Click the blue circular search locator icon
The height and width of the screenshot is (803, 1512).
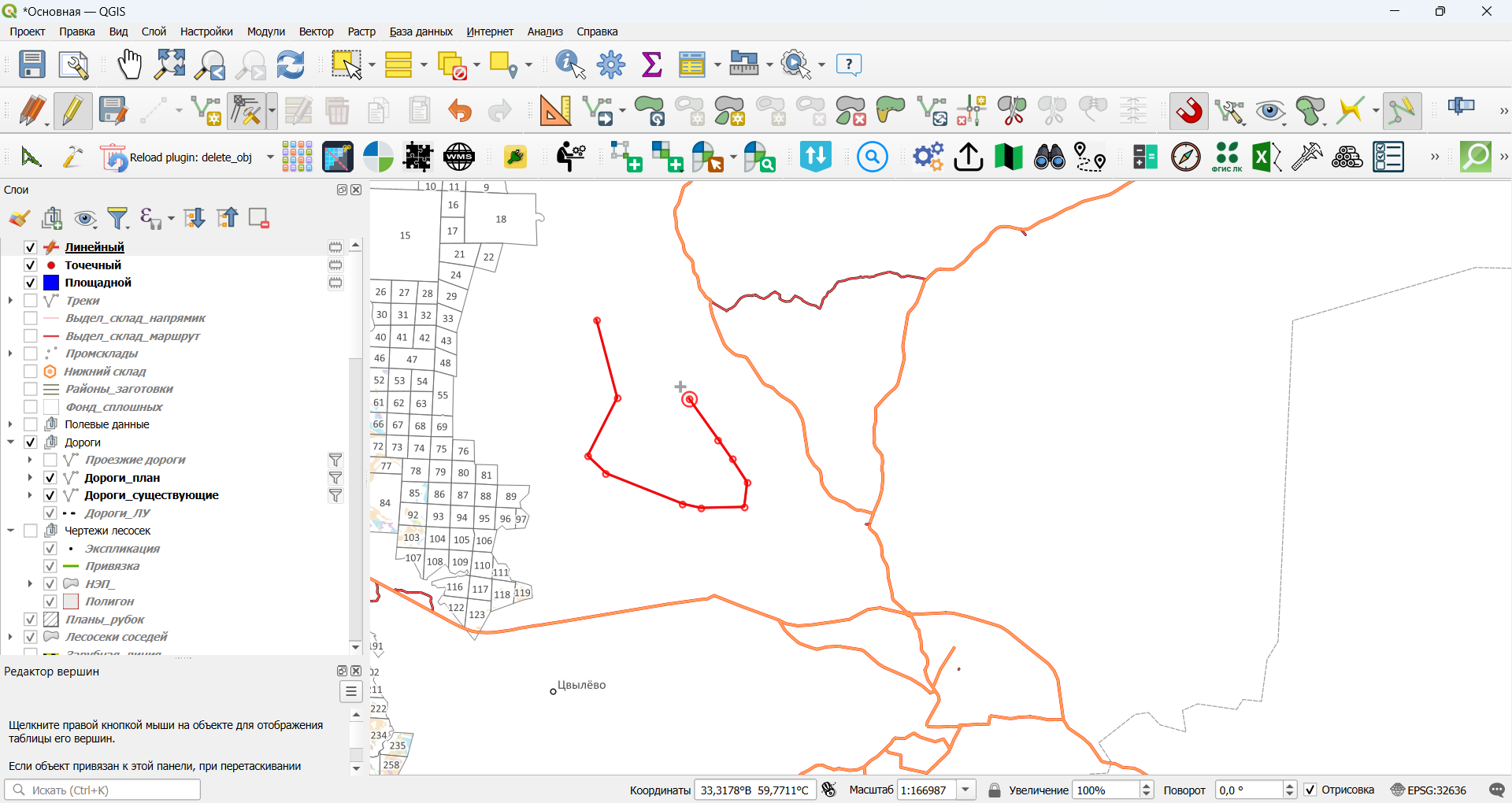pos(873,157)
